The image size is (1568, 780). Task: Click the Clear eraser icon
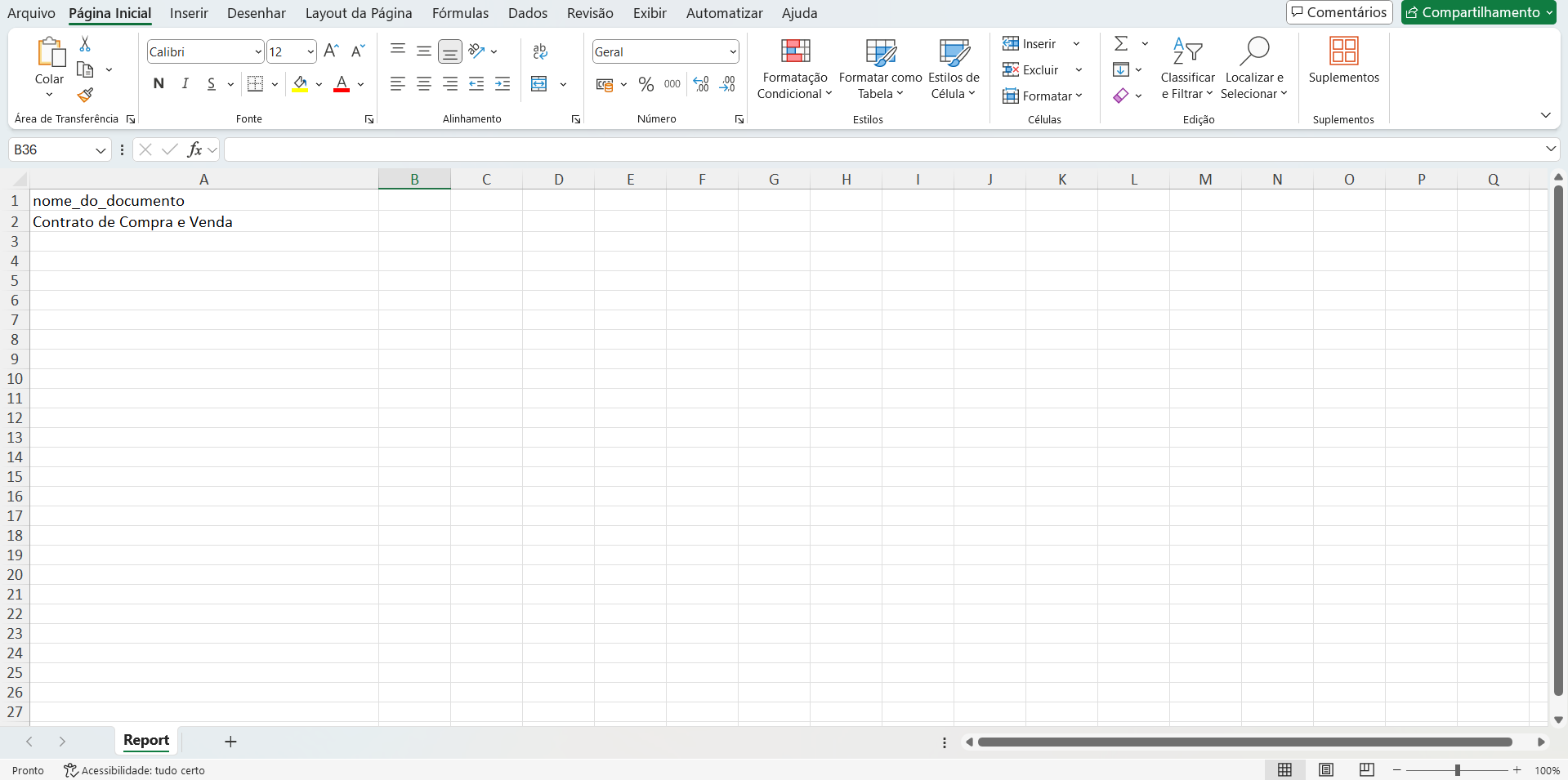[x=1121, y=96]
